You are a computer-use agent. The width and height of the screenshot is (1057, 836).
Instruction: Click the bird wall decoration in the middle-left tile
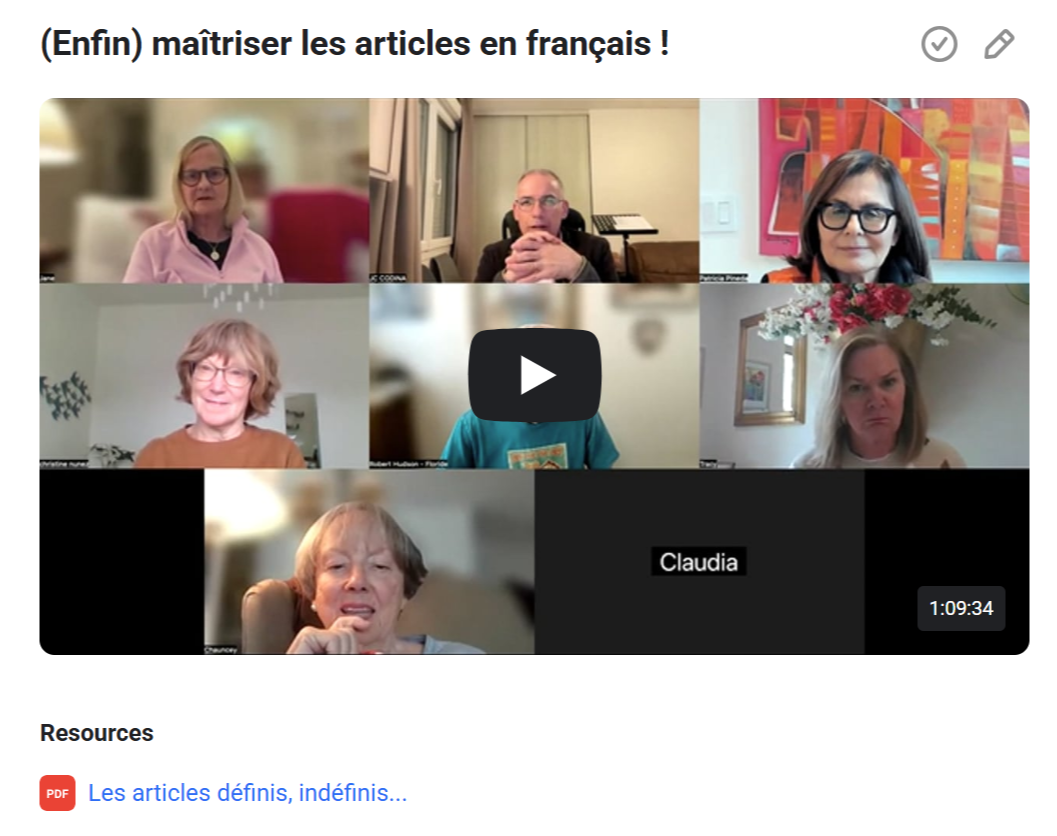65,395
